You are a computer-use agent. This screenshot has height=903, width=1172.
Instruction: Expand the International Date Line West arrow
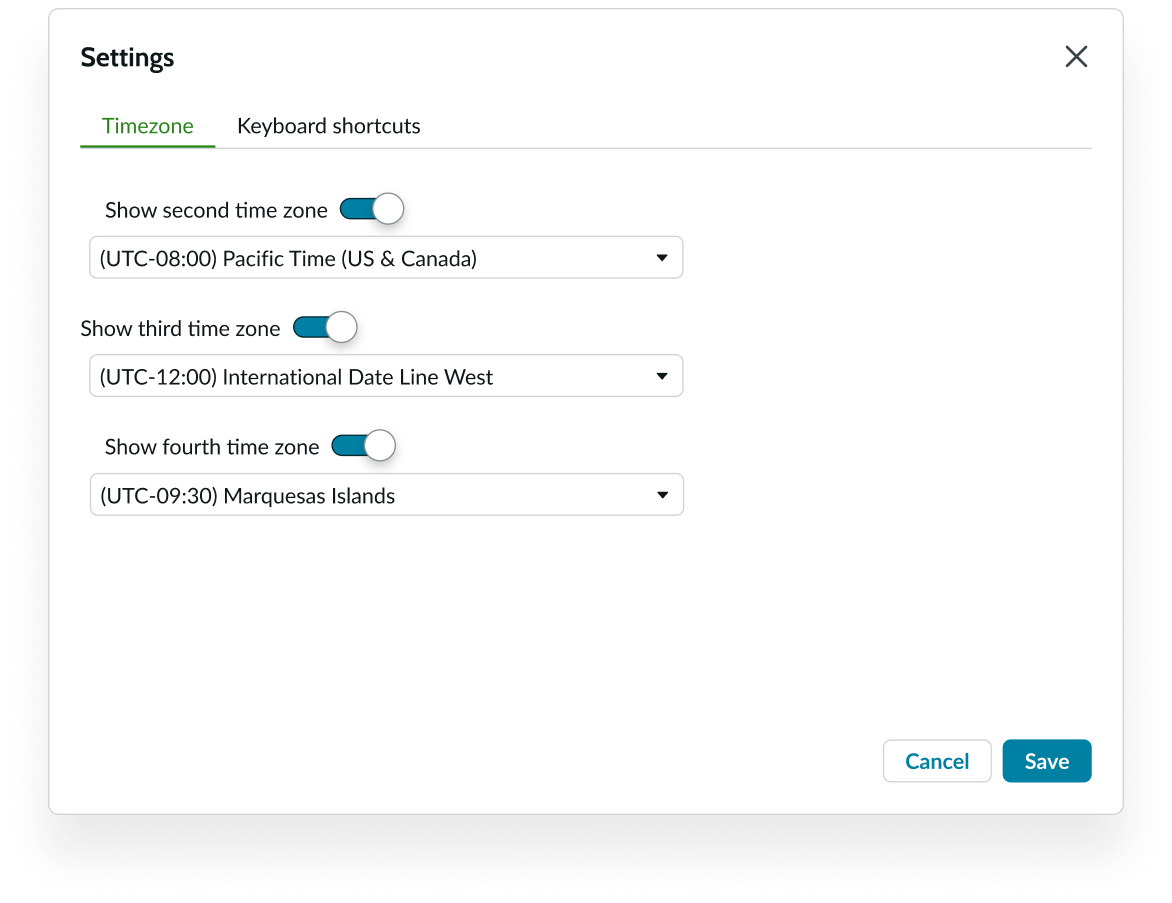[662, 377]
